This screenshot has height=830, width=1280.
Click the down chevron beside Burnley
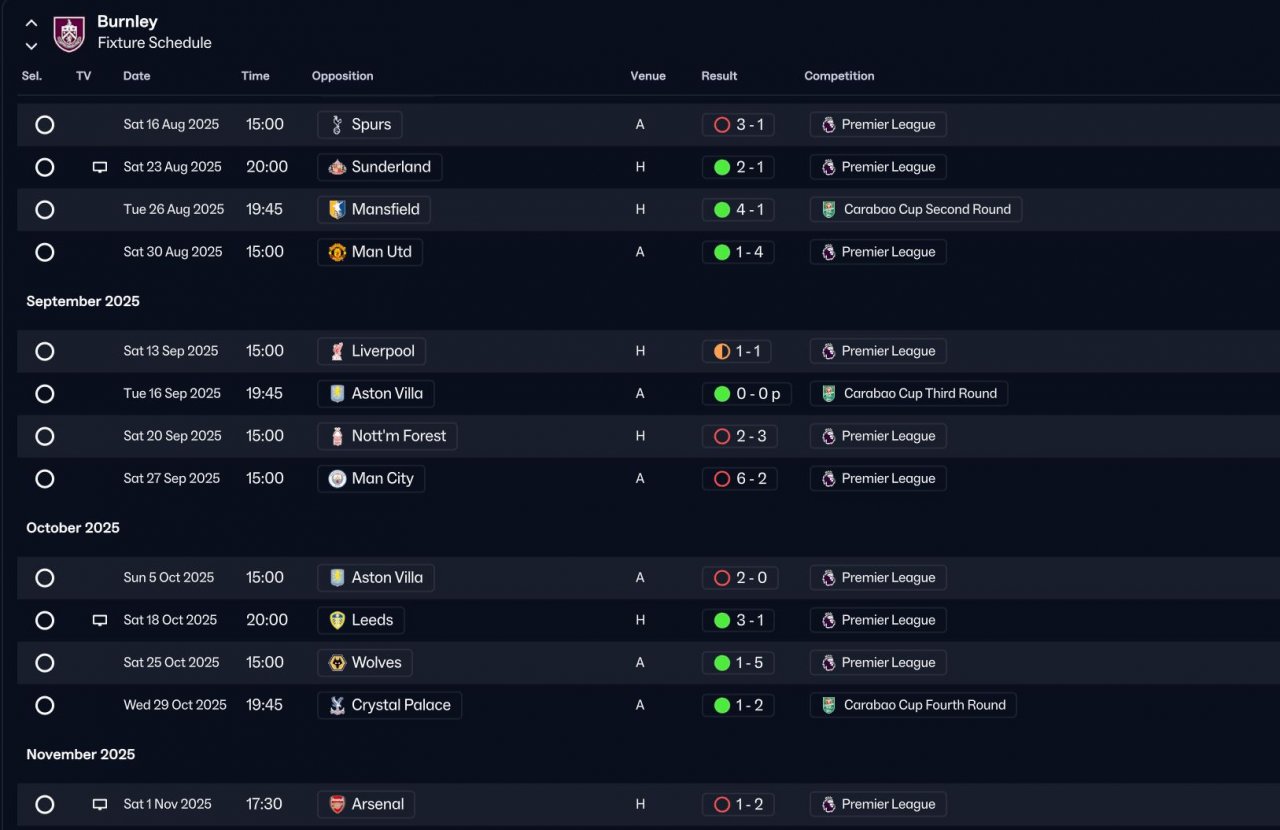32,45
